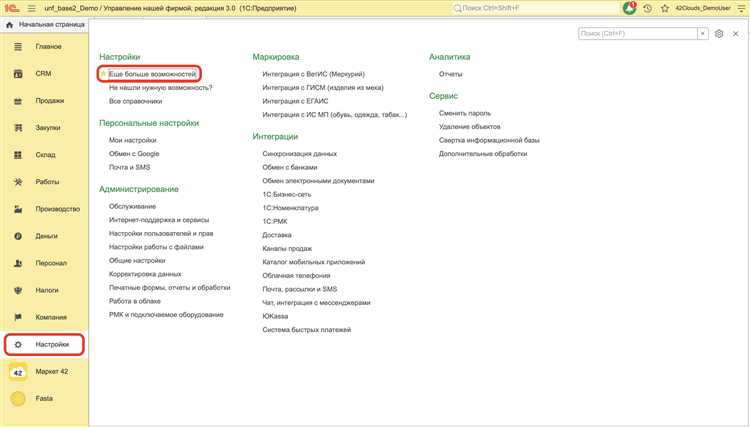This screenshot has width=750, height=427.
Task: Click the Поиск (Ctrl+F) input field
Action: coord(638,33)
